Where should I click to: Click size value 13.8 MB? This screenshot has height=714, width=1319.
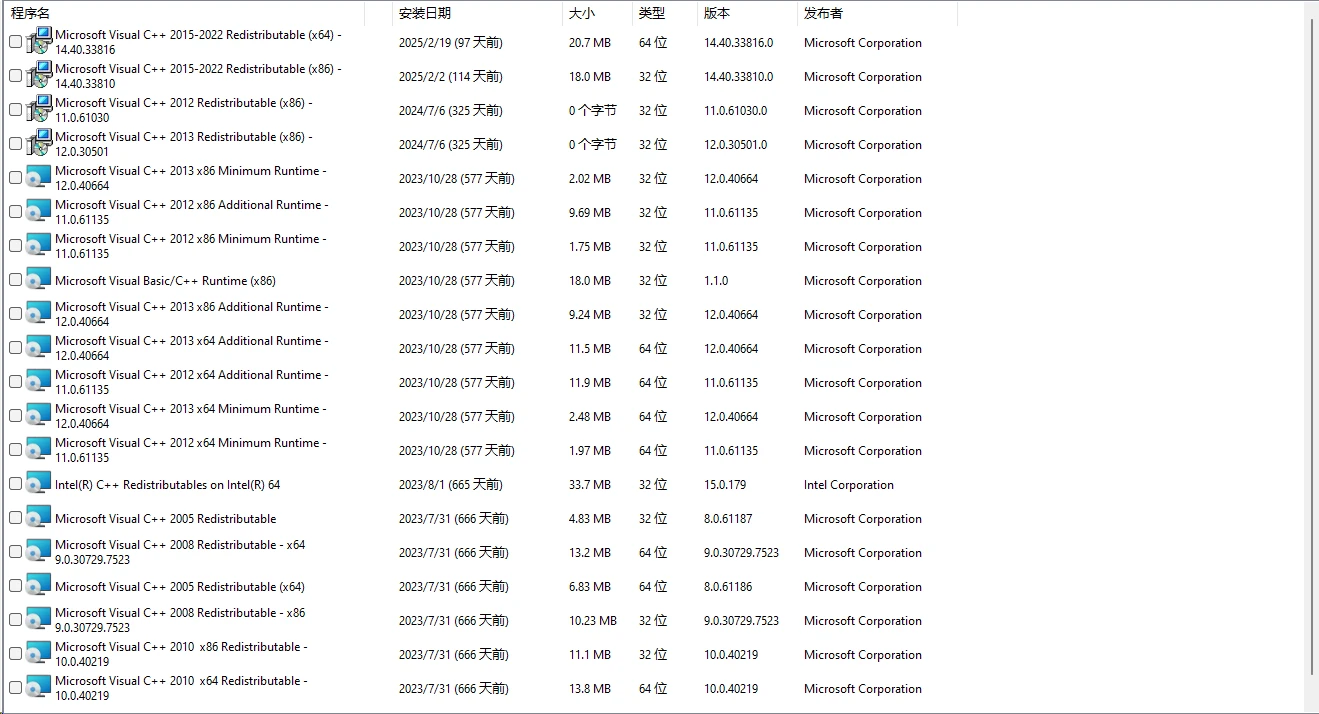pyautogui.click(x=589, y=689)
